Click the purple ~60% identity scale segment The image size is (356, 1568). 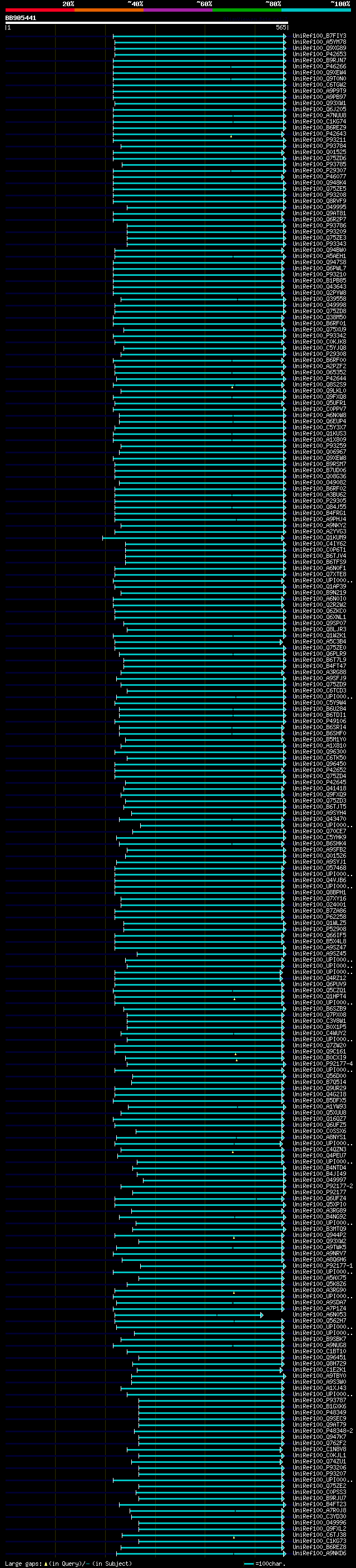(179, 10)
